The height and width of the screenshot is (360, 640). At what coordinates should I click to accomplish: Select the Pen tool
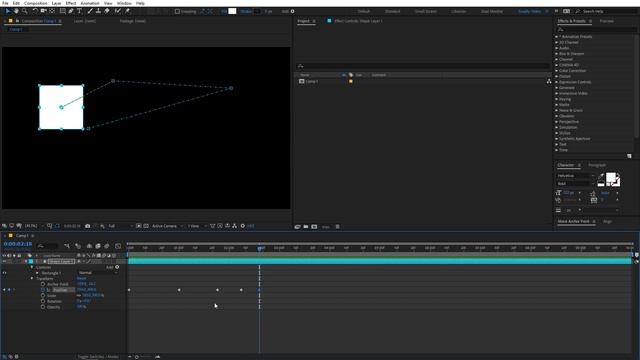pos(71,11)
